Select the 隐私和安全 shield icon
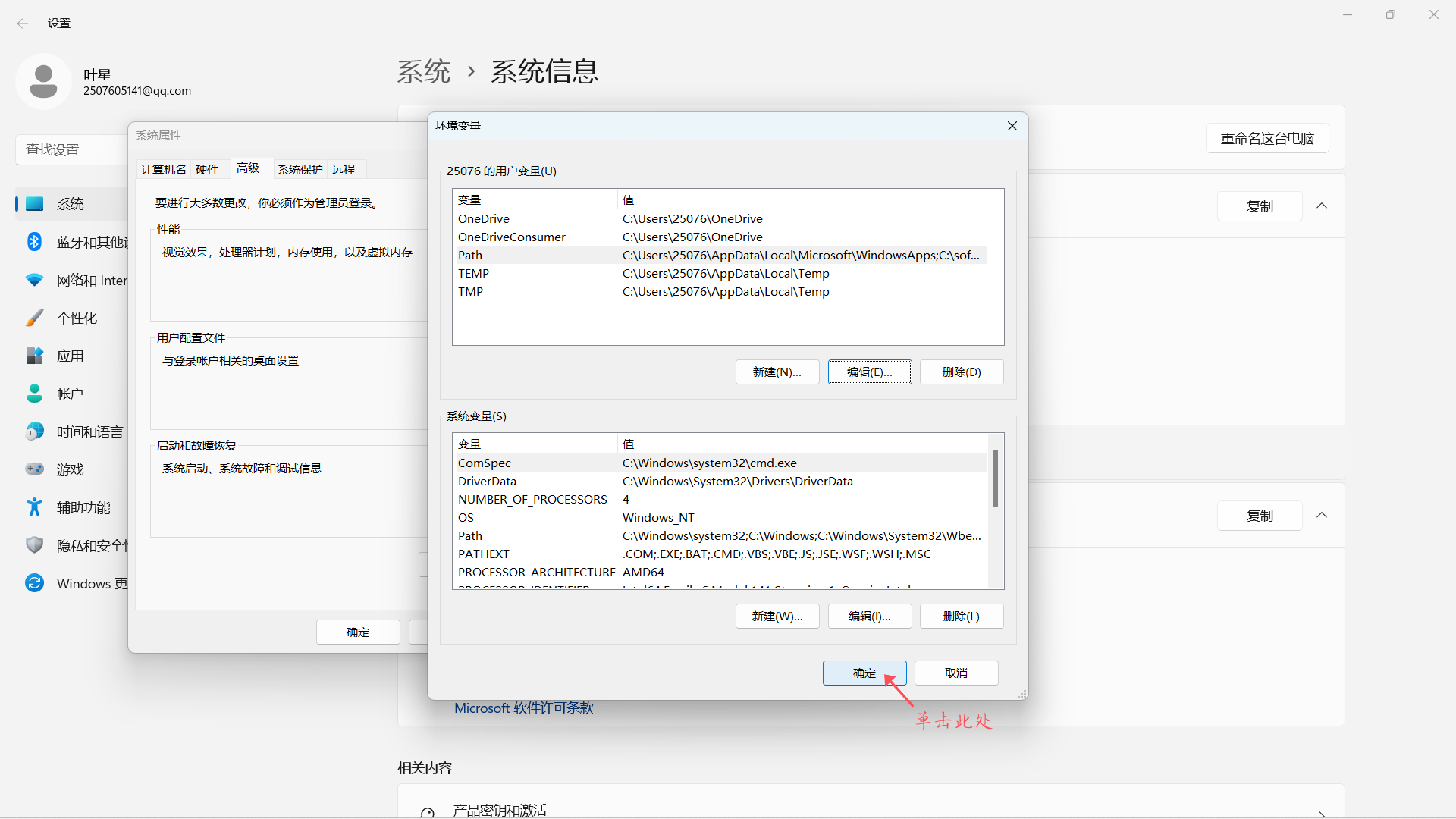 coord(34,545)
